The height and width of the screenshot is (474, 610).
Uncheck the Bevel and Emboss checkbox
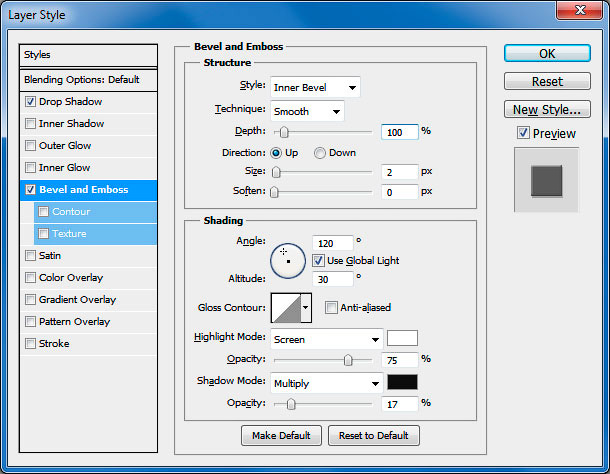point(30,190)
